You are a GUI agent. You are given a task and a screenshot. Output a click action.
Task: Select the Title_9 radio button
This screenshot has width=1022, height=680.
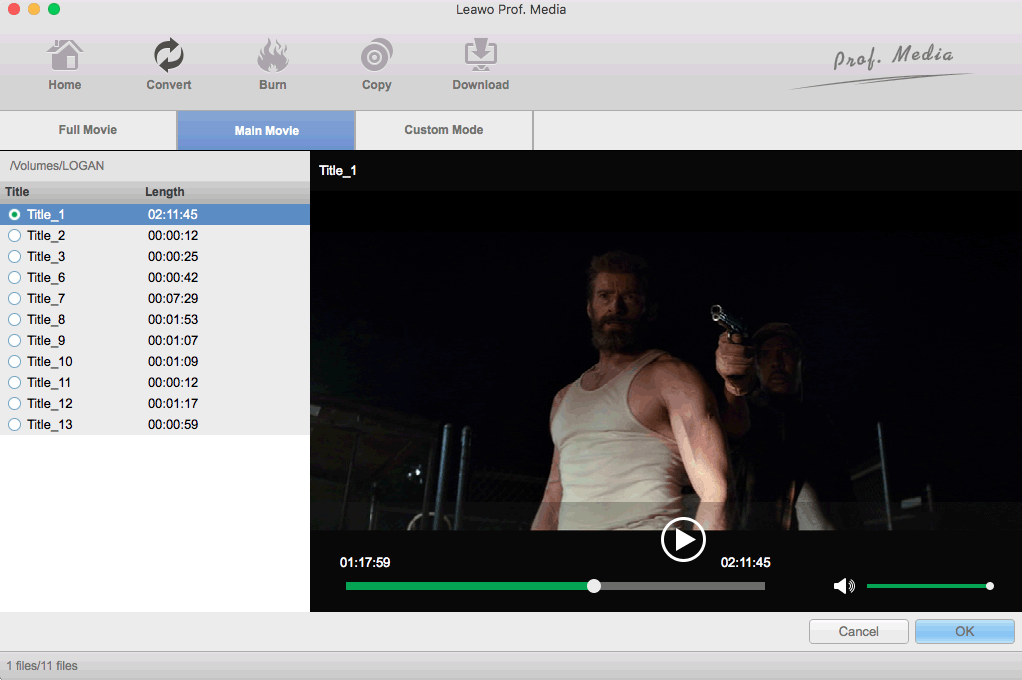click(x=14, y=340)
